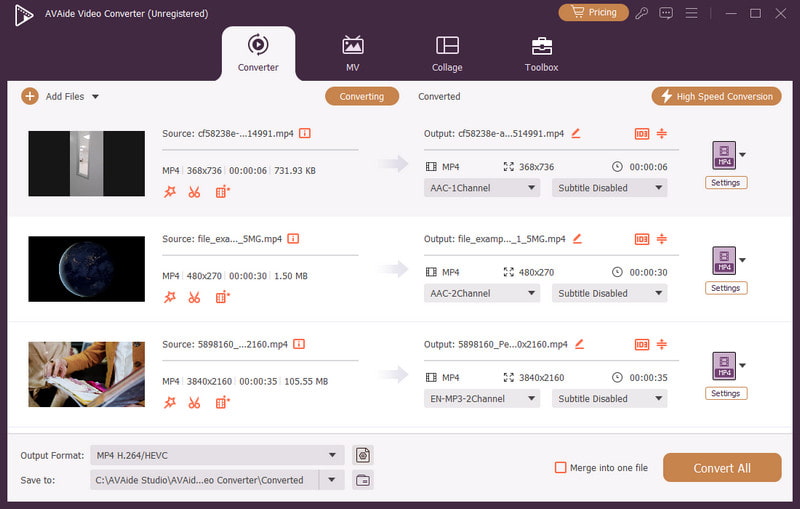The image size is (800, 509).
Task: Select the Earth video thumbnail
Action: click(x=87, y=269)
